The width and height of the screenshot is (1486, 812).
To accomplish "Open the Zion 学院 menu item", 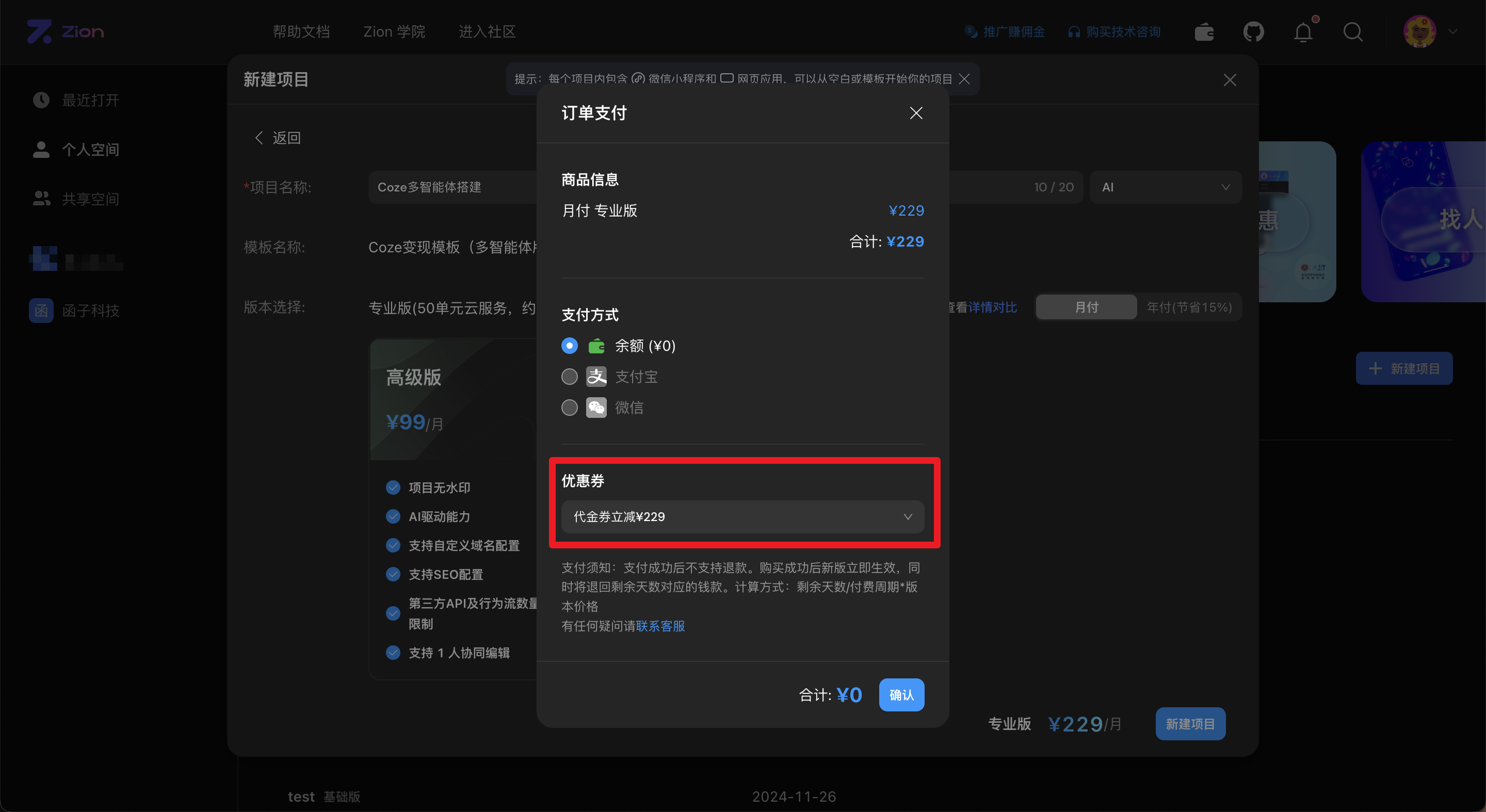I will (x=394, y=31).
